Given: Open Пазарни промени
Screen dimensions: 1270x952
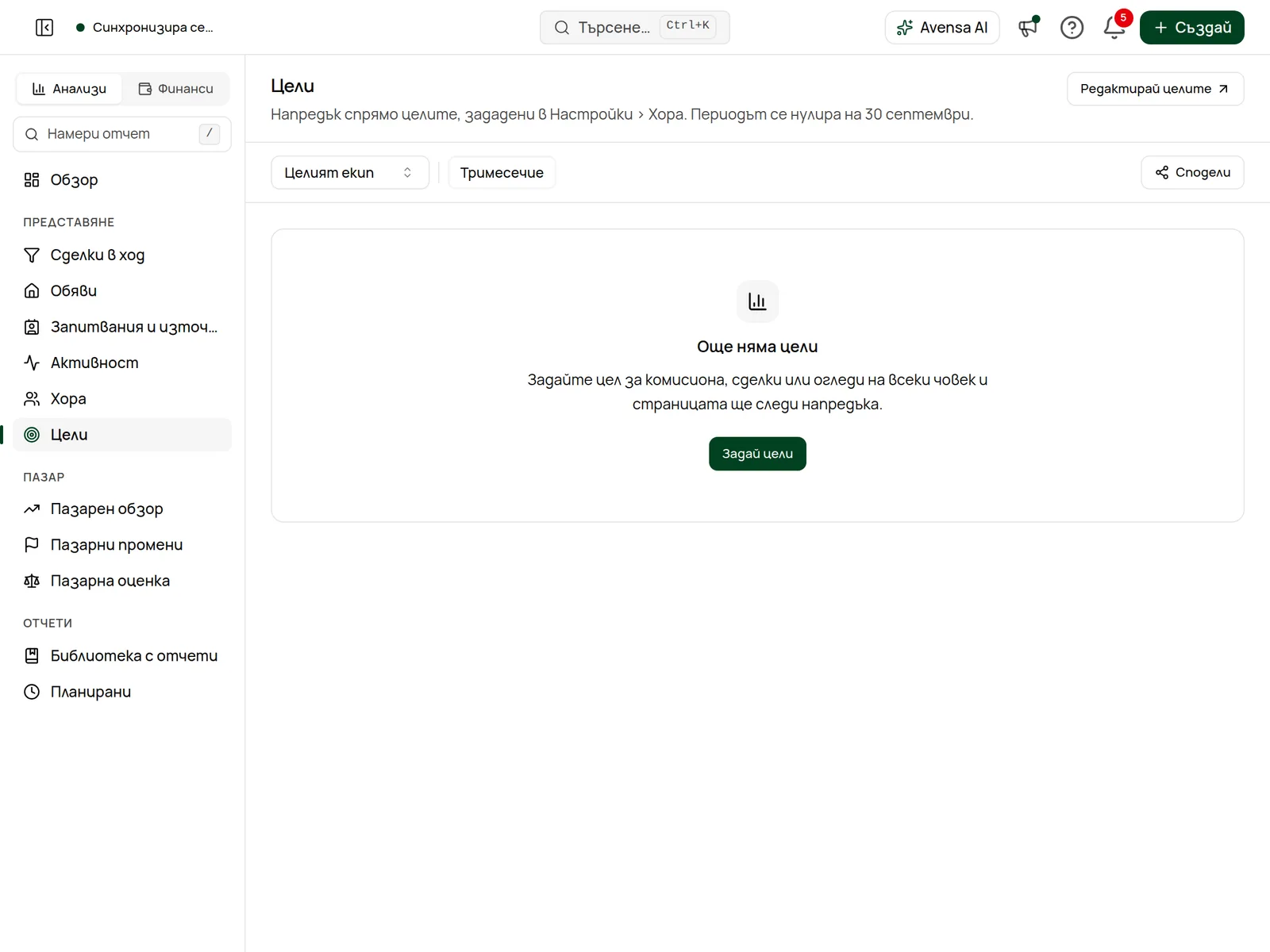Looking at the screenshot, I should [x=122, y=545].
